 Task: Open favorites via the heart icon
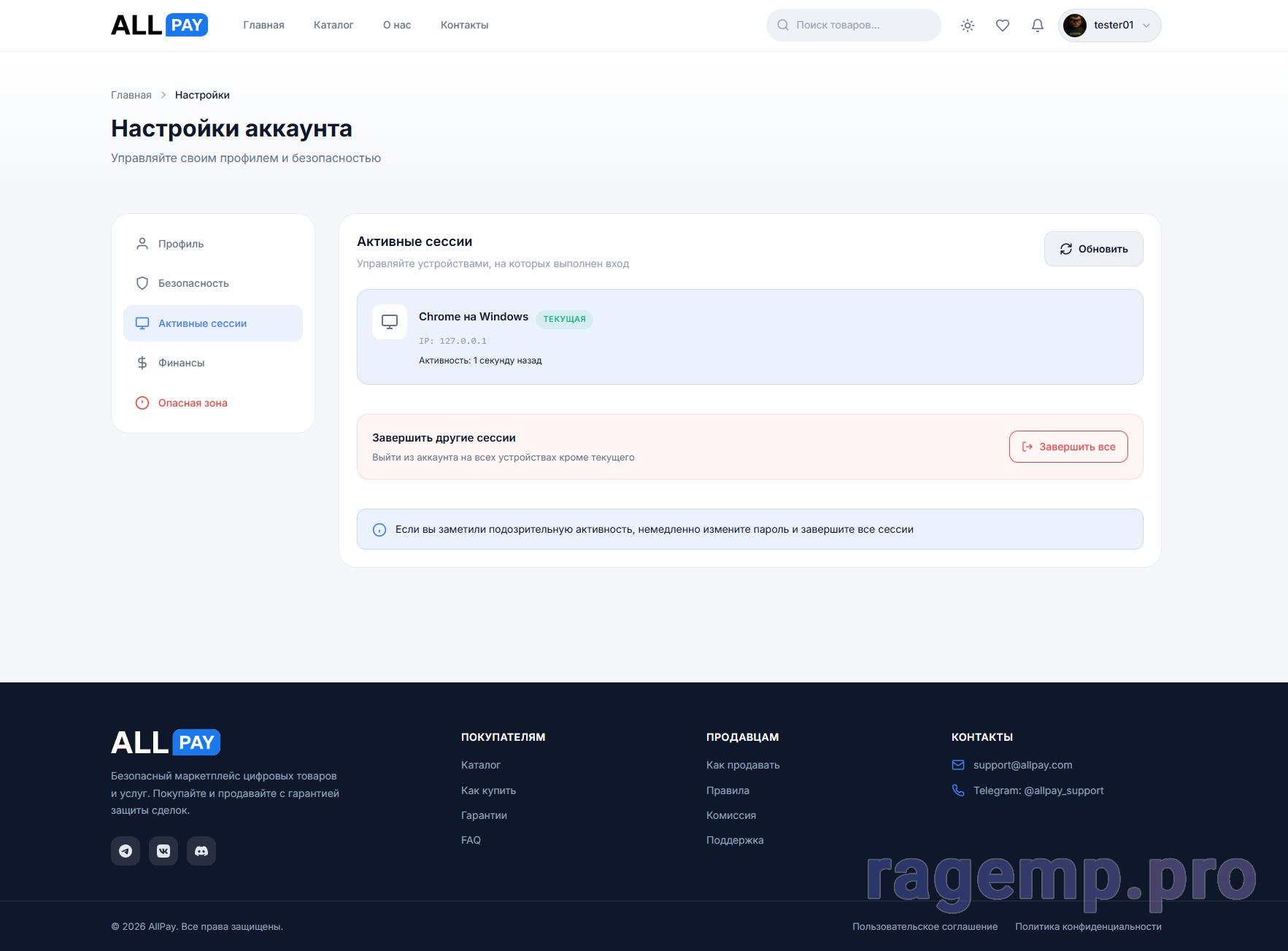click(1003, 26)
